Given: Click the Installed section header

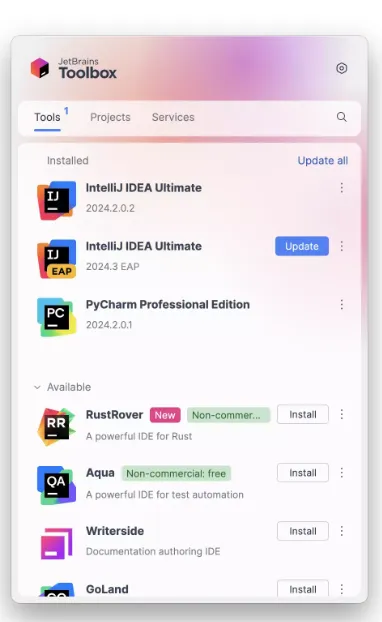Looking at the screenshot, I should pyautogui.click(x=68, y=160).
